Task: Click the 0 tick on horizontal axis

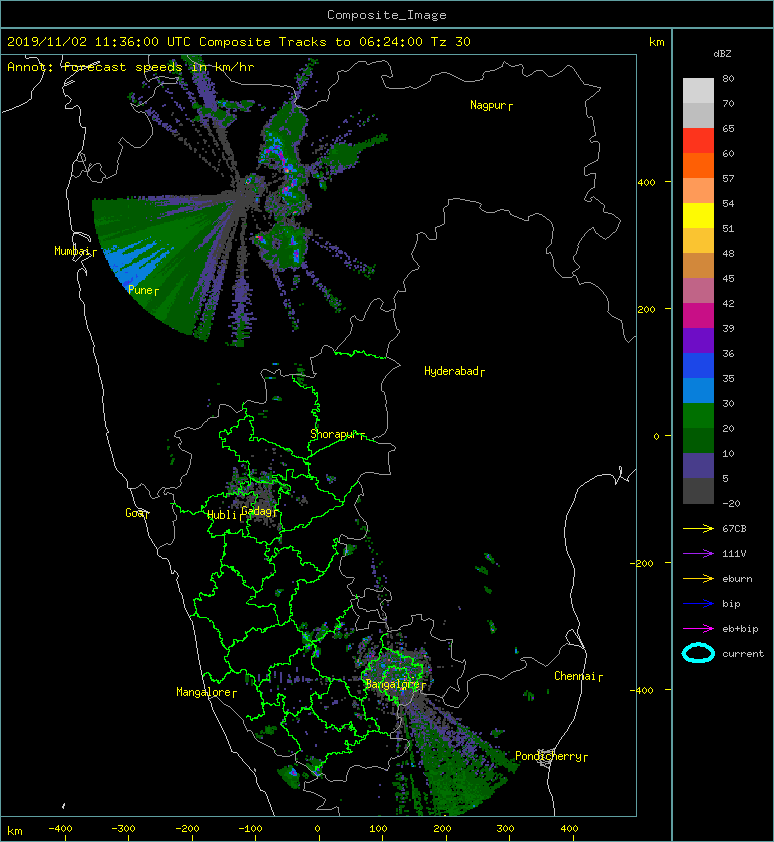Action: click(317, 829)
